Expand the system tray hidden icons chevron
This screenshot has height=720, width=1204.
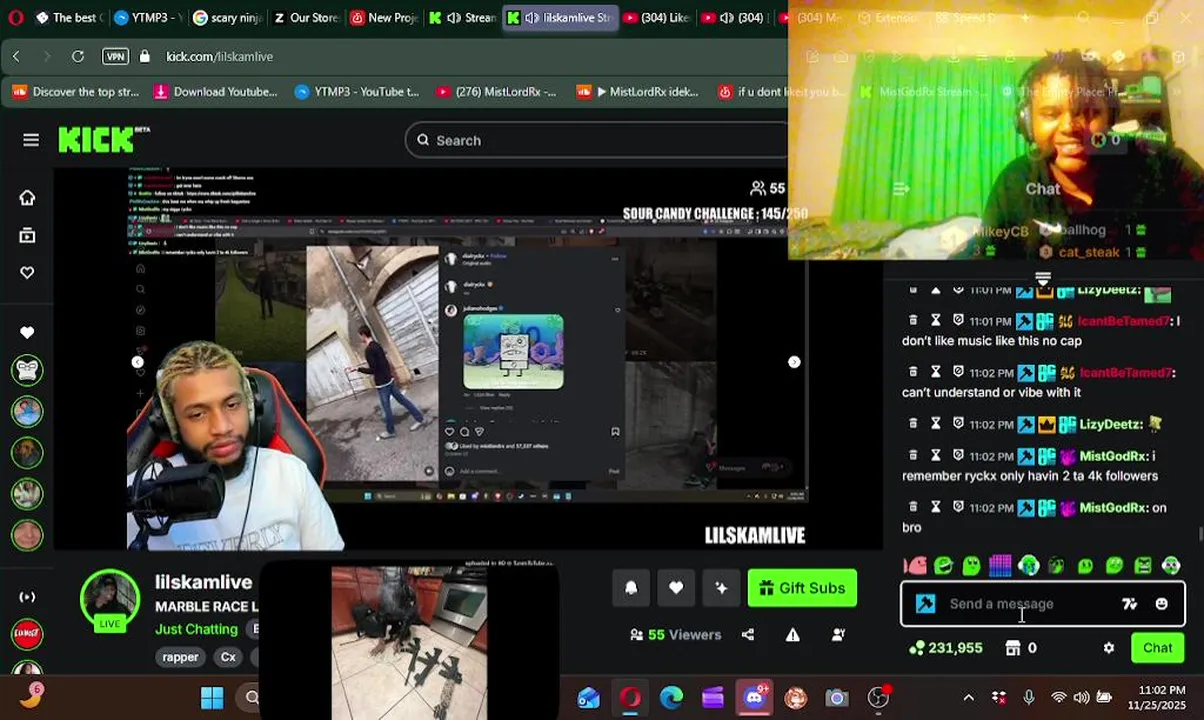pyautogui.click(x=968, y=698)
